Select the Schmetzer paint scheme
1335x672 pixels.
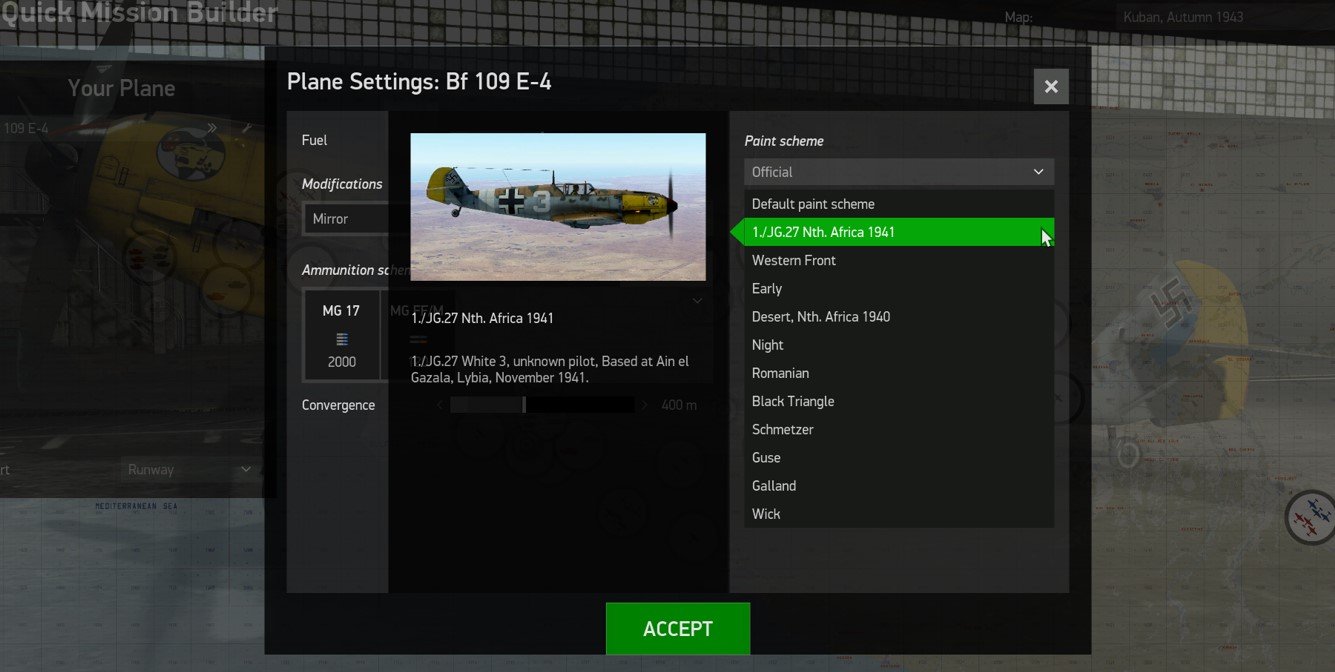(899, 429)
